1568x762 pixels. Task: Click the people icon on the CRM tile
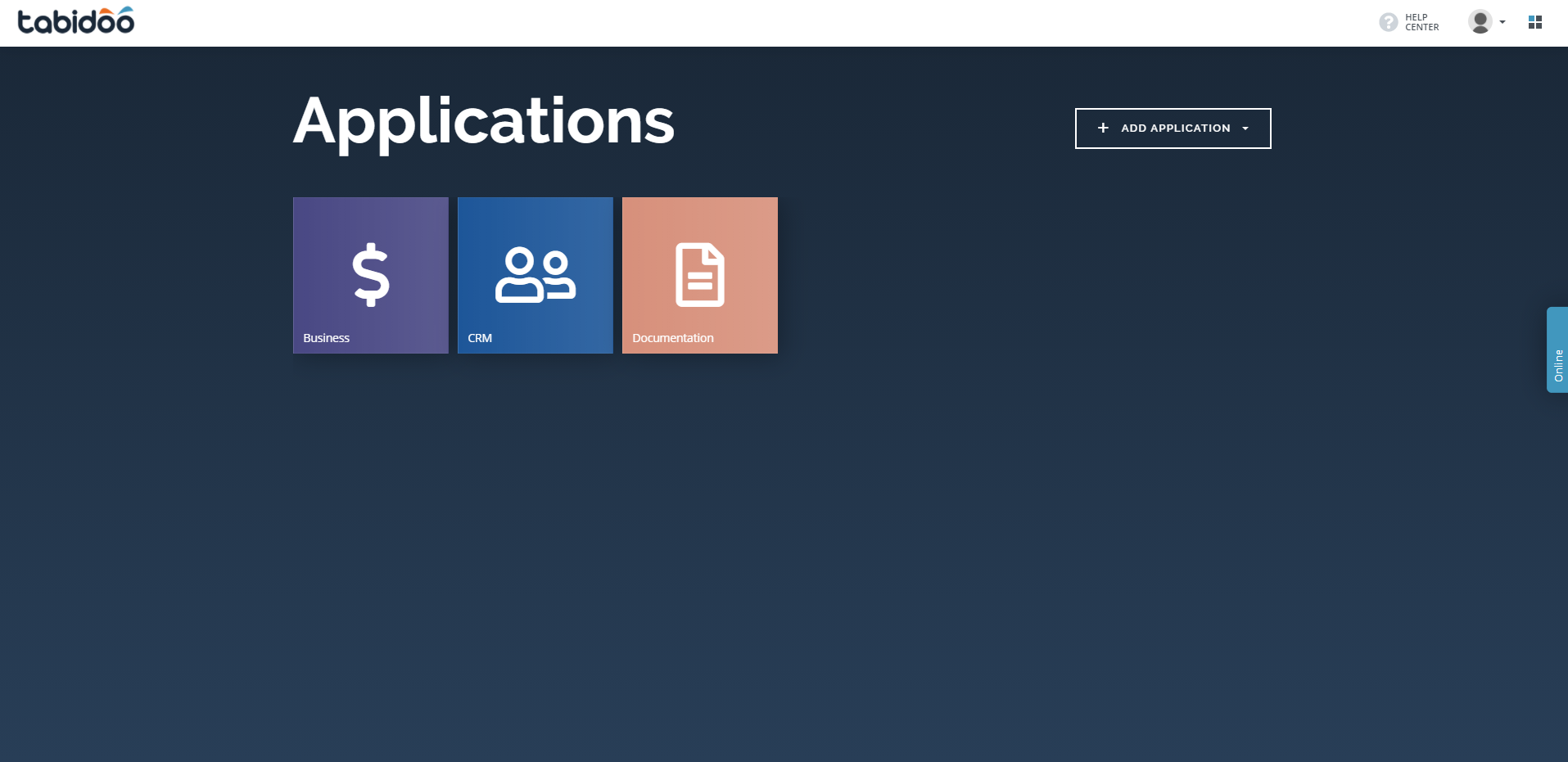click(x=535, y=276)
